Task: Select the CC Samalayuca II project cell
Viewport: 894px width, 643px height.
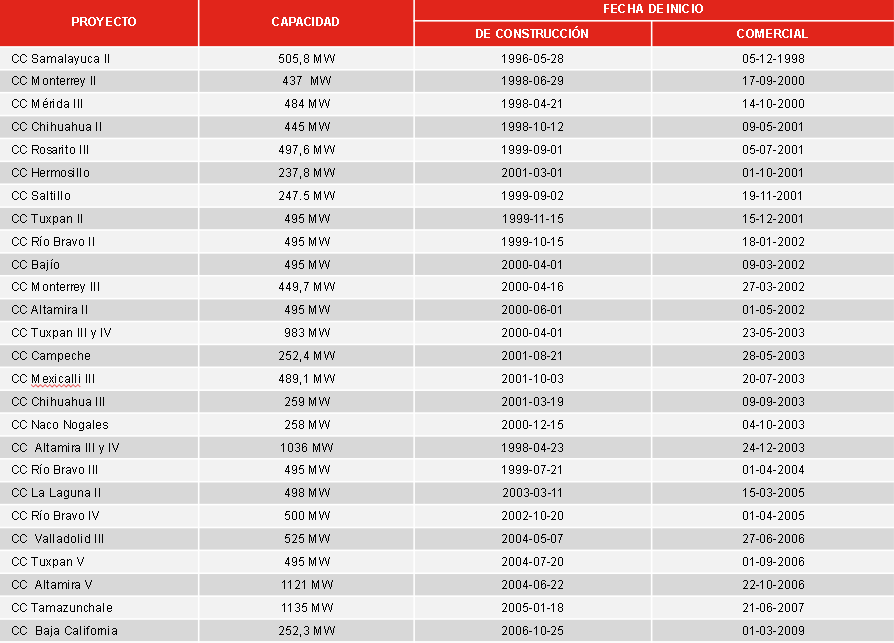Action: coord(61,58)
